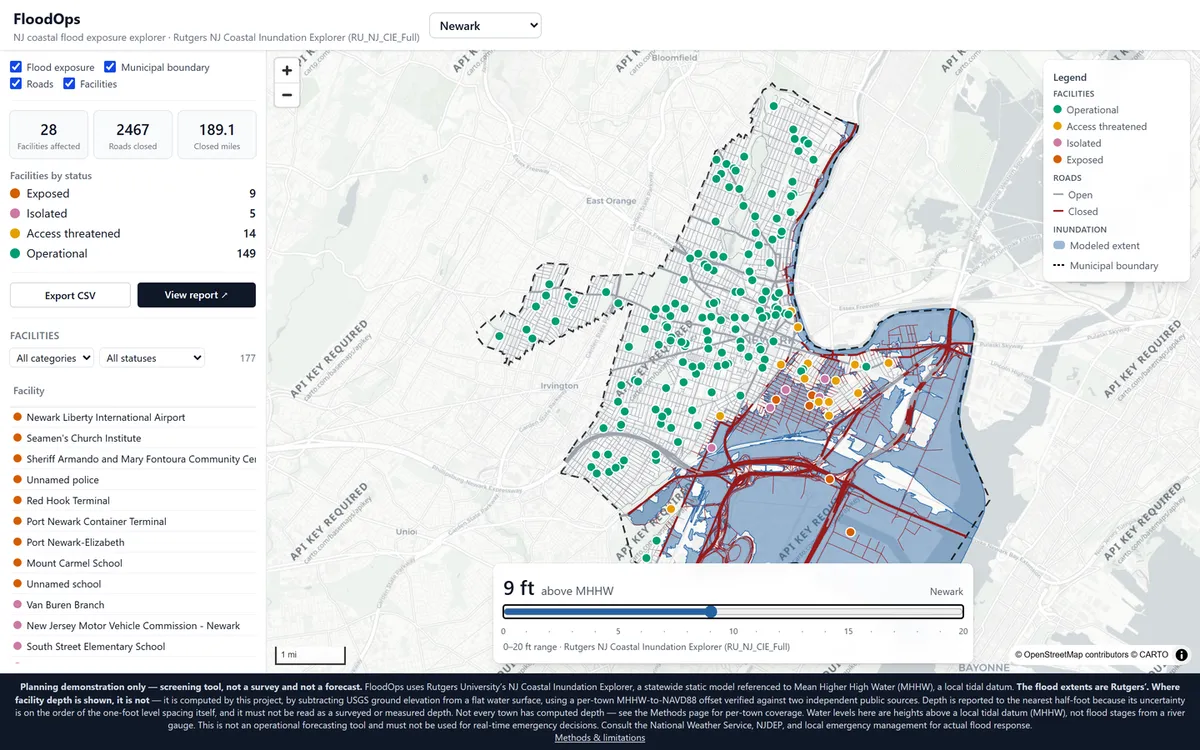Click the 1 mi scale bar
The image size is (1200, 750).
(x=310, y=655)
